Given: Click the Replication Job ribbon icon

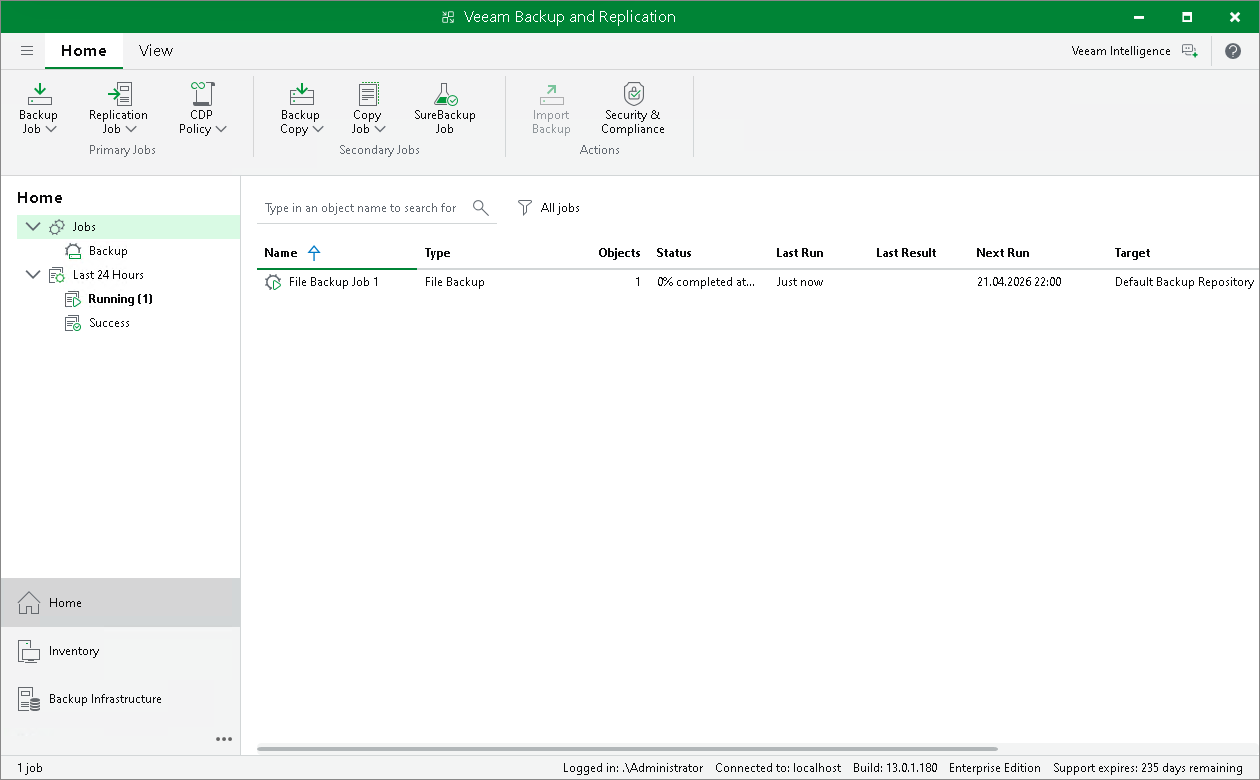Looking at the screenshot, I should (119, 94).
